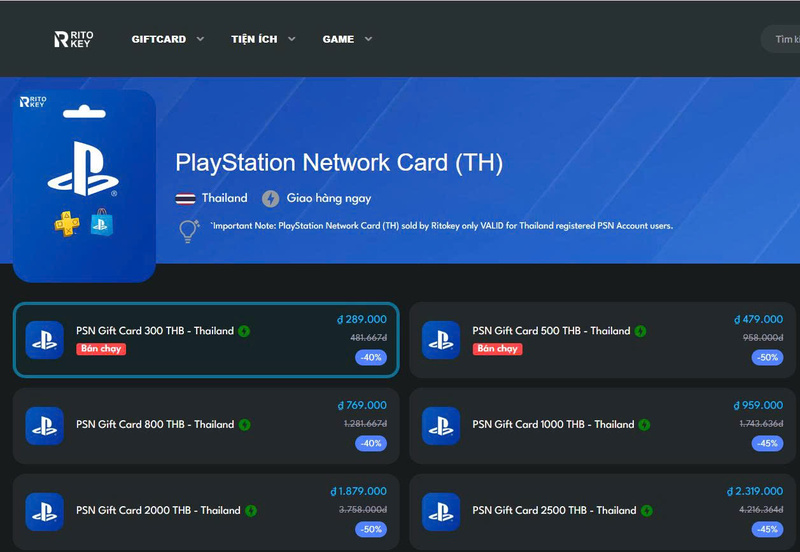800x552 pixels.
Task: Open the TIỆN ÍCH menu
Action: (254, 39)
